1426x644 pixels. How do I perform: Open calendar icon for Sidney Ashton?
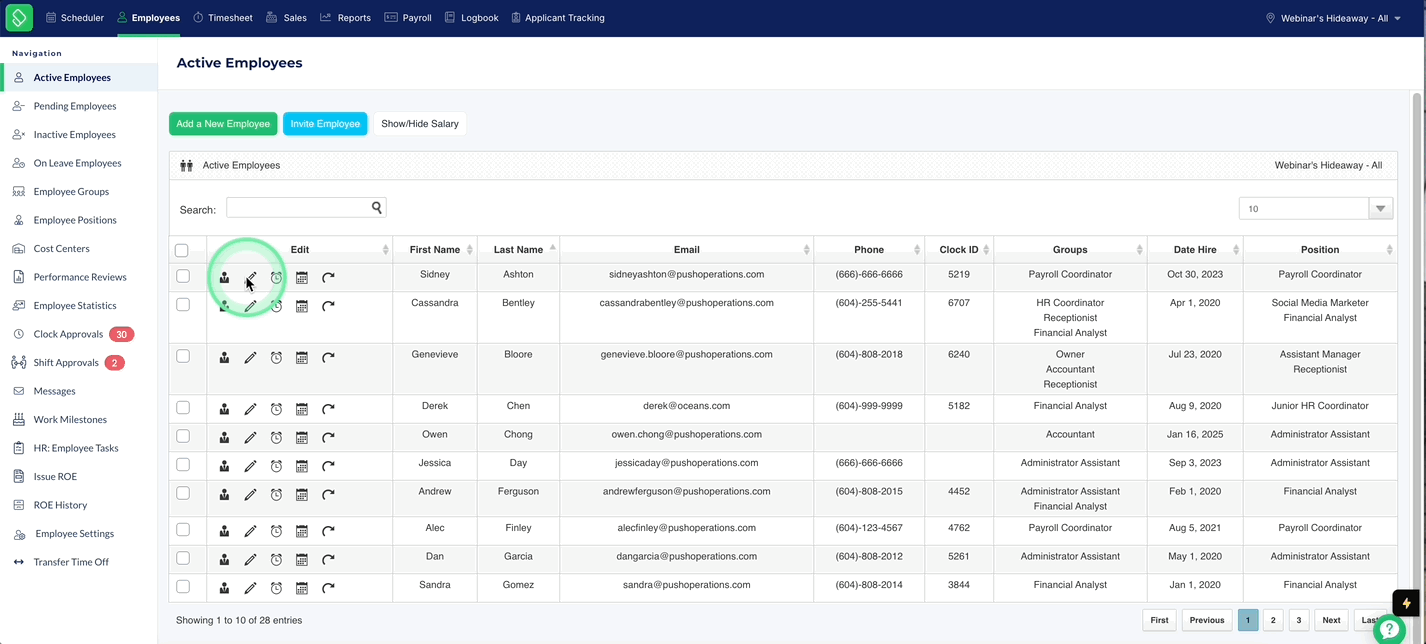(x=301, y=277)
